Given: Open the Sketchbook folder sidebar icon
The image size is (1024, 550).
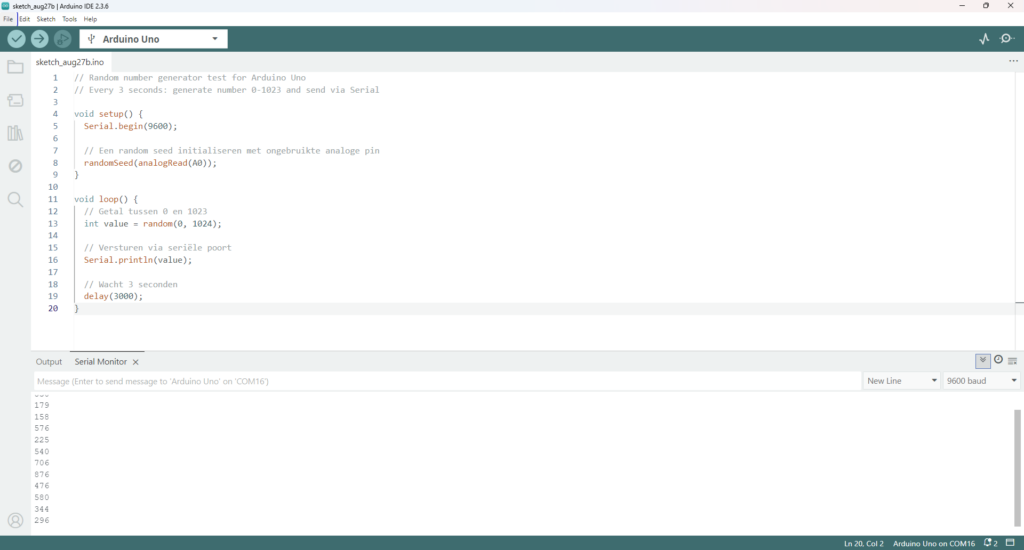Looking at the screenshot, I should coord(15,67).
